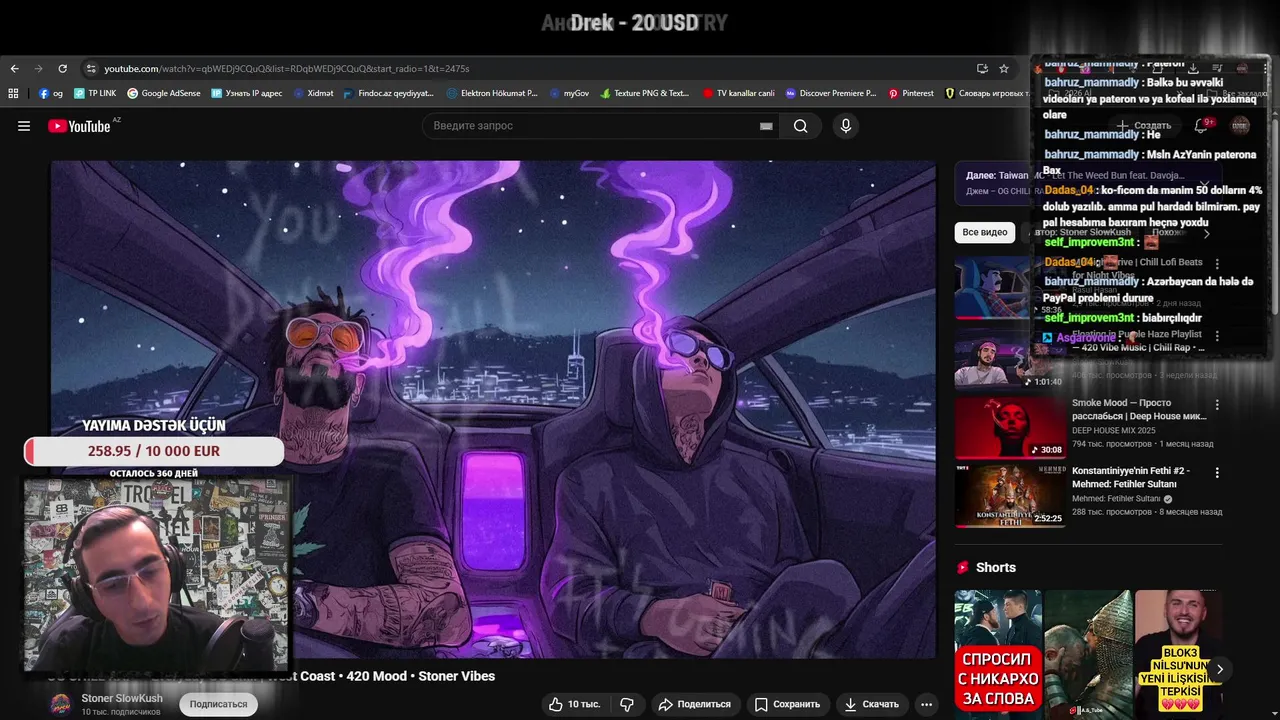This screenshot has width=1280, height=720.
Task: Open the 'Узнать IP адрес' bookmark
Action: tap(246, 93)
